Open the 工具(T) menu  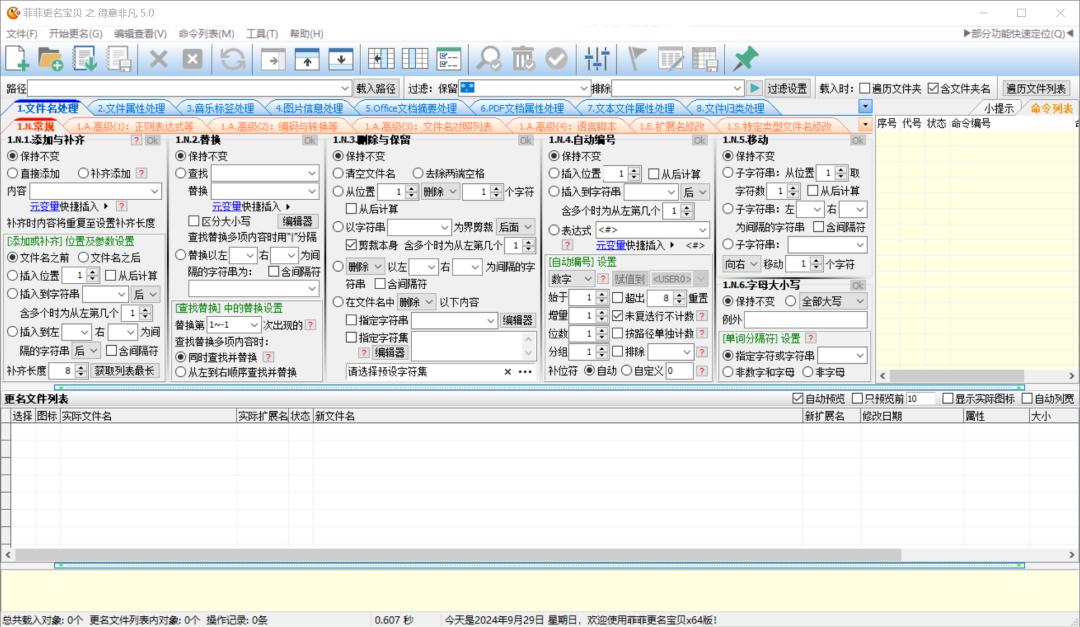pos(262,33)
